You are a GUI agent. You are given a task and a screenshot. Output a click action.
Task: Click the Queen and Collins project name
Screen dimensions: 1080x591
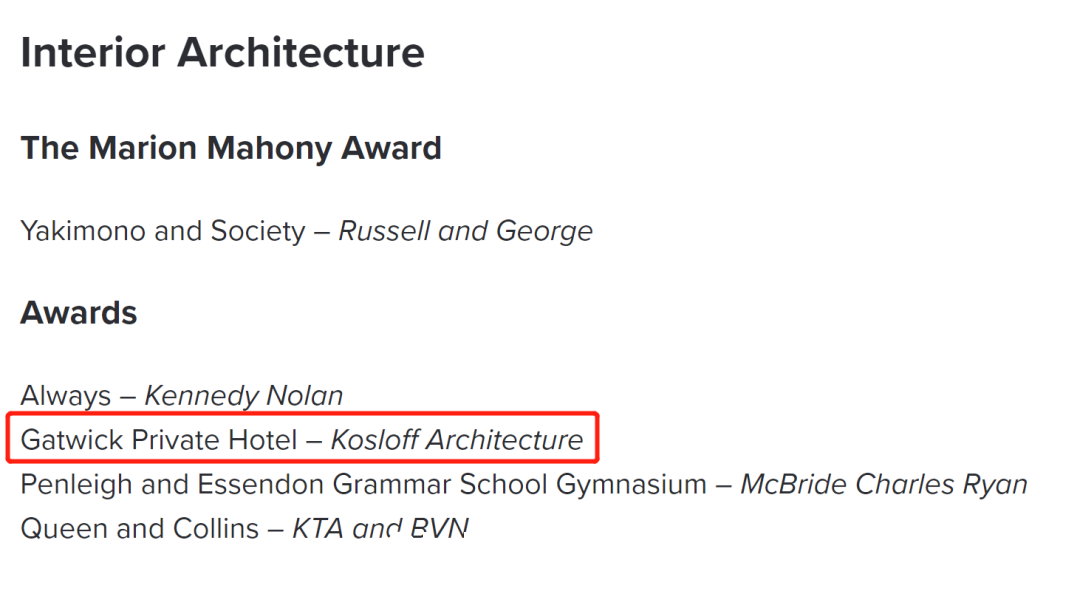pyautogui.click(x=140, y=529)
